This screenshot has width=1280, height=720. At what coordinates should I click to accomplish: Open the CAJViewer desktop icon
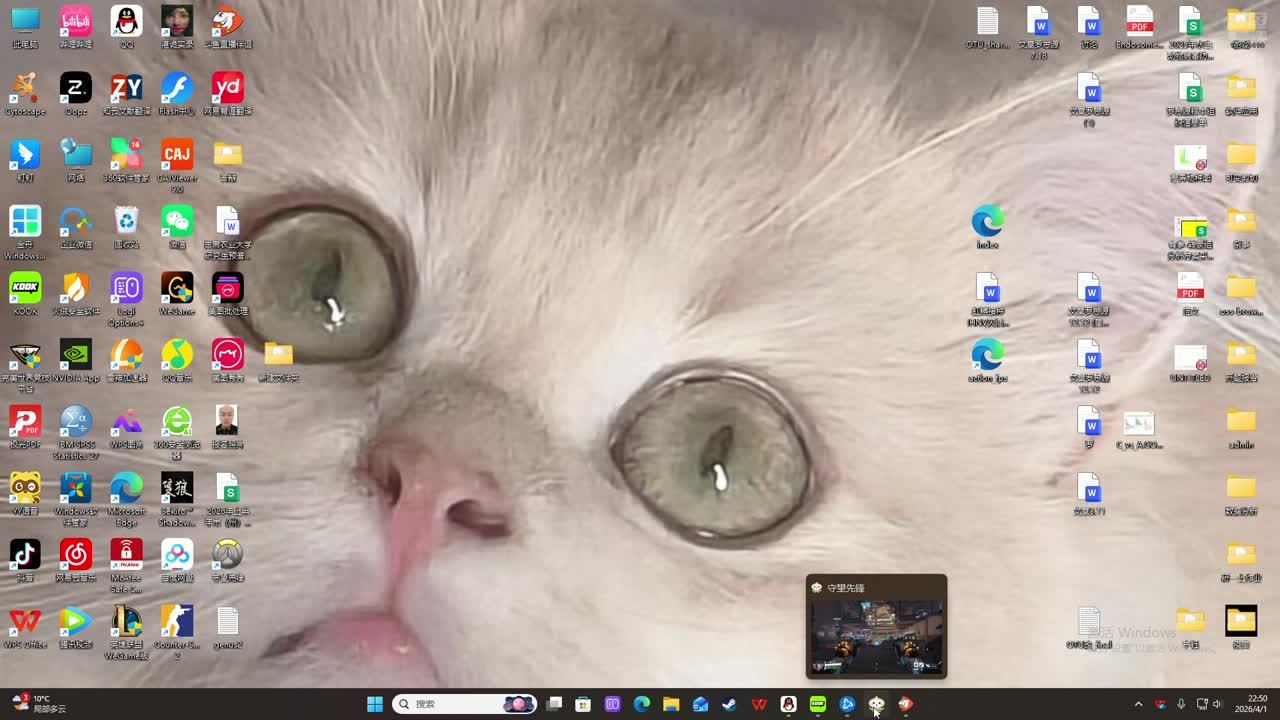177,155
